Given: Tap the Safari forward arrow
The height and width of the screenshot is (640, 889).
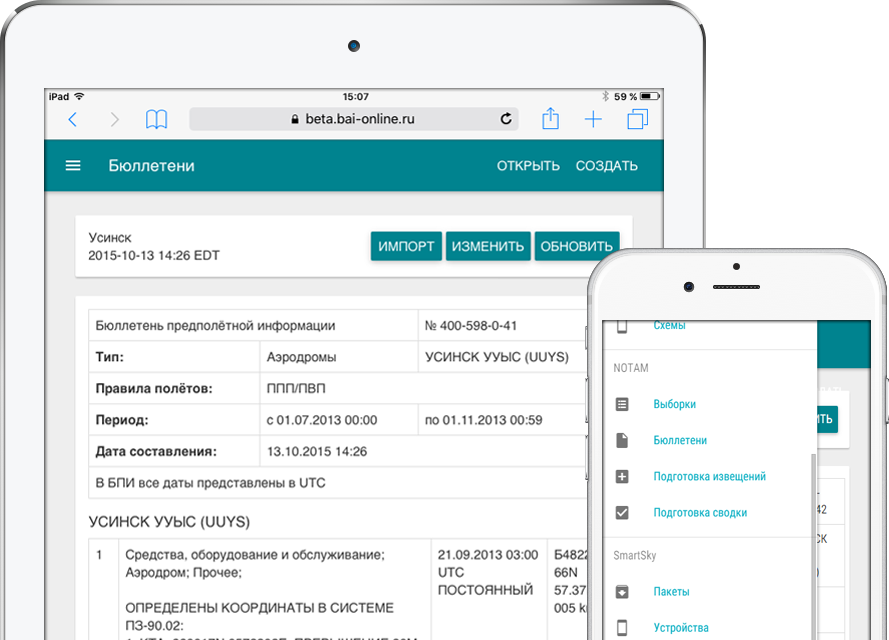Looking at the screenshot, I should point(114,120).
